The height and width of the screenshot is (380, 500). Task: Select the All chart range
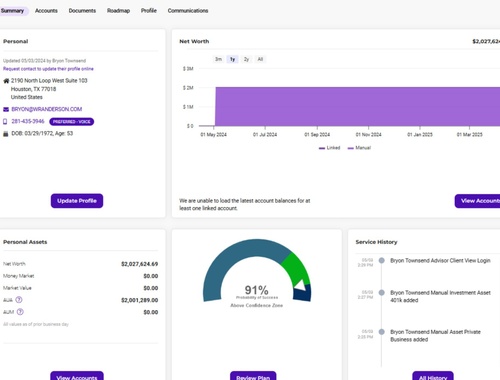tap(260, 59)
